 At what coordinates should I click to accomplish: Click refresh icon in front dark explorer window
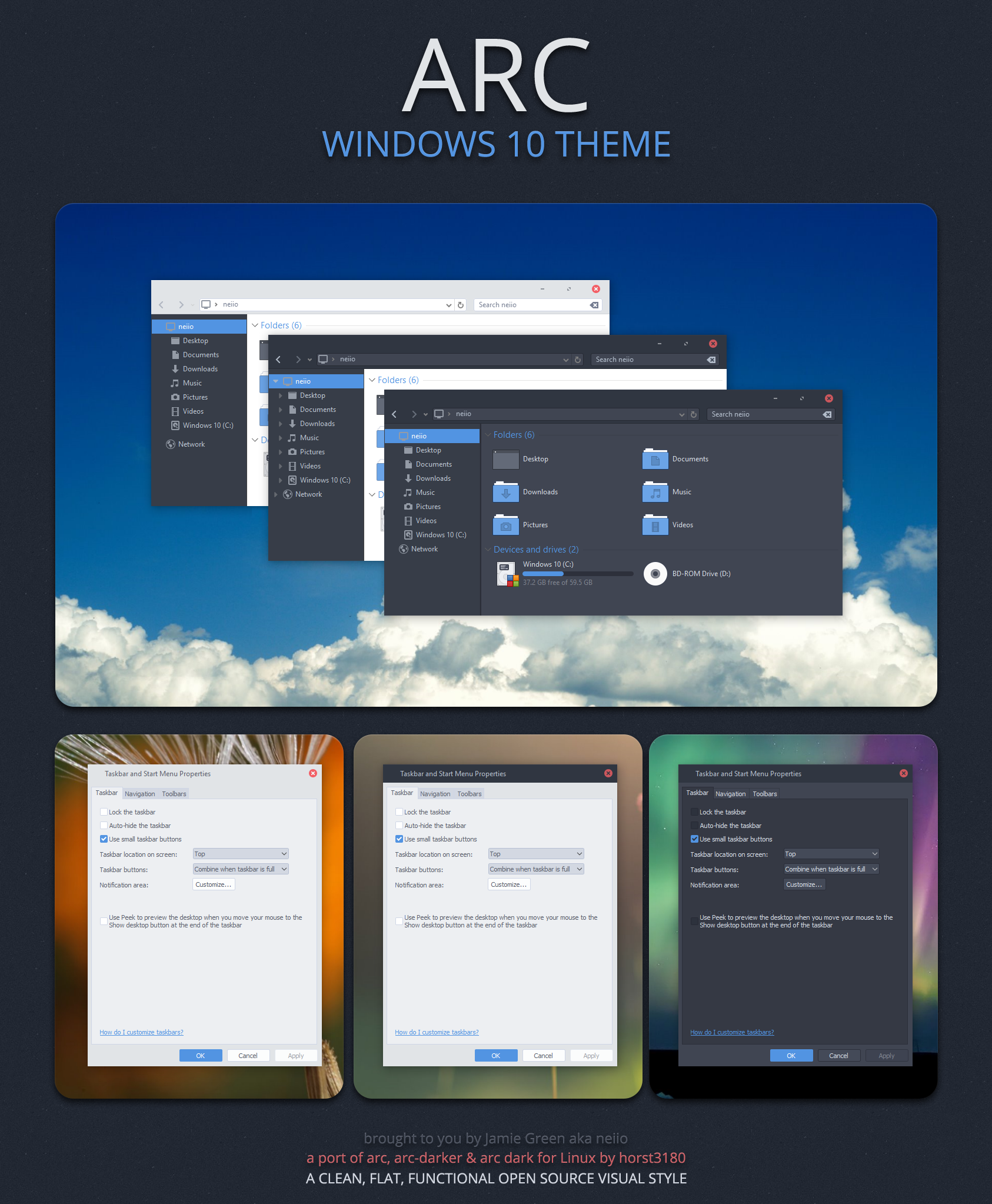(694, 414)
